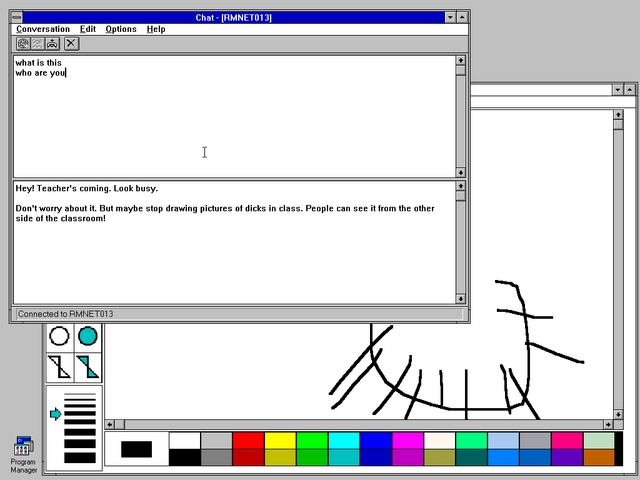This screenshot has height=480, width=640.
Task: Click the up arrow of the bottom chat pane scrollbar
Action: point(460,186)
